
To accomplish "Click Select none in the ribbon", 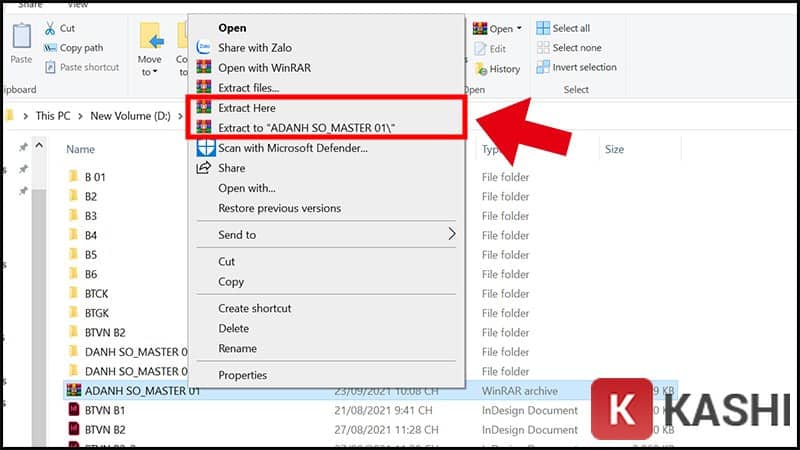I will click(x=569, y=47).
